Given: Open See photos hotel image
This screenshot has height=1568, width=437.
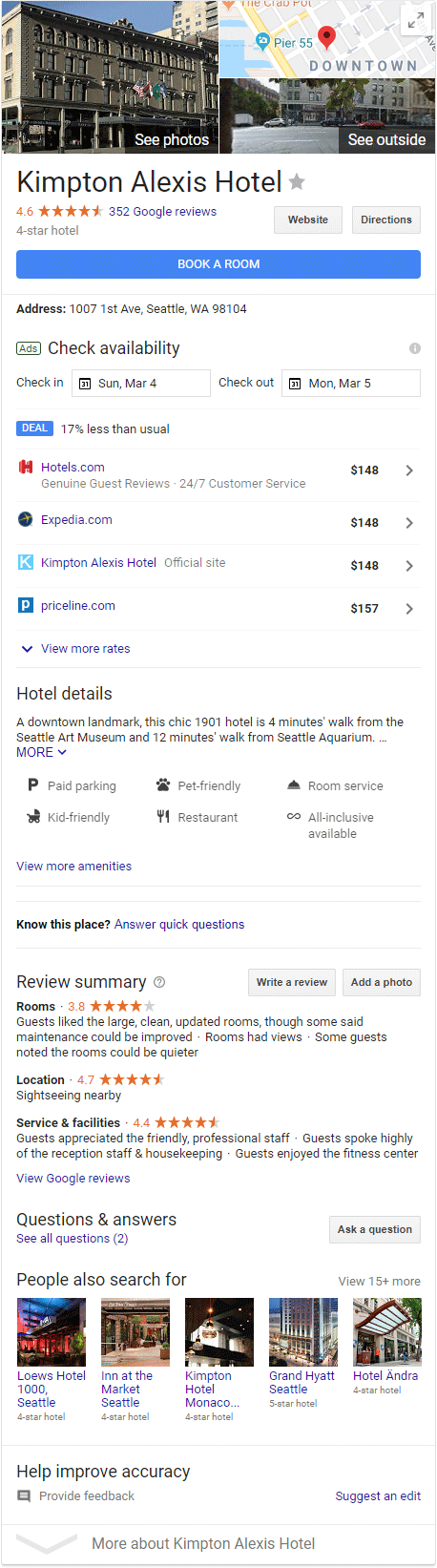Looking at the screenshot, I should pyautogui.click(x=110, y=76).
